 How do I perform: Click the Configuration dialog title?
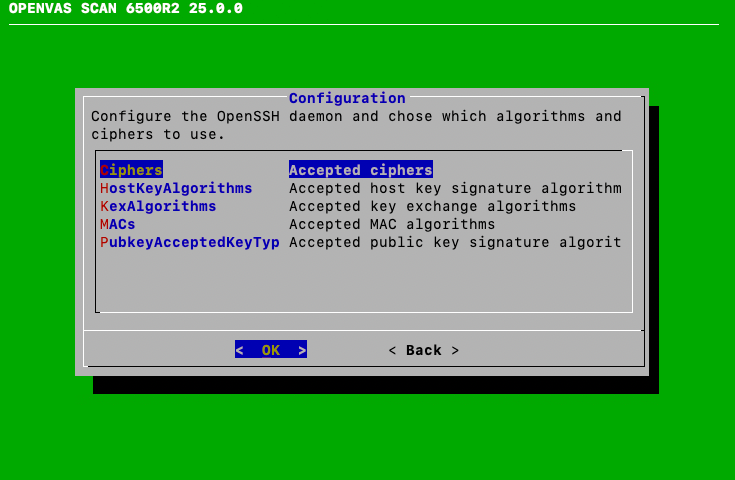(347, 98)
